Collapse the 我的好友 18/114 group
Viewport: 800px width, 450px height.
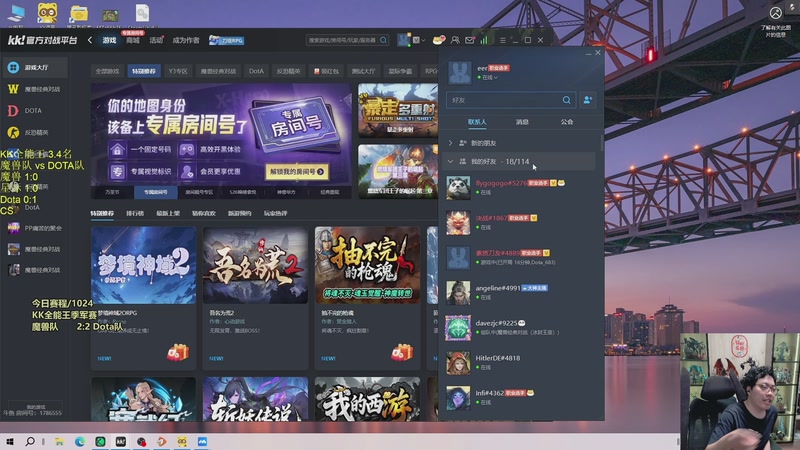[x=518, y=161]
